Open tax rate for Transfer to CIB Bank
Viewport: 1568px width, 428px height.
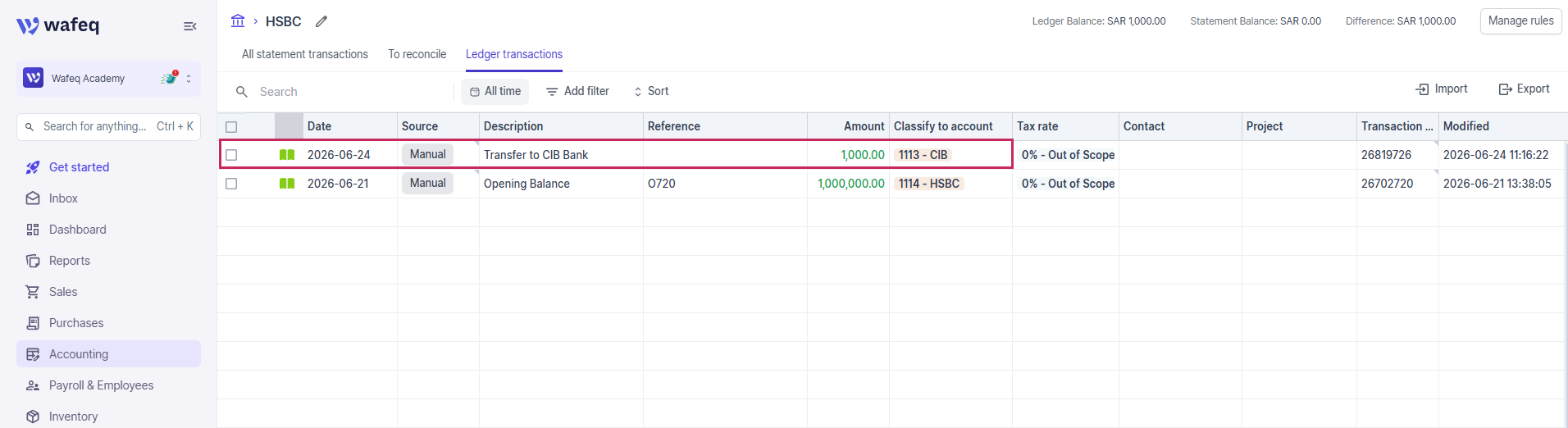[1068, 155]
